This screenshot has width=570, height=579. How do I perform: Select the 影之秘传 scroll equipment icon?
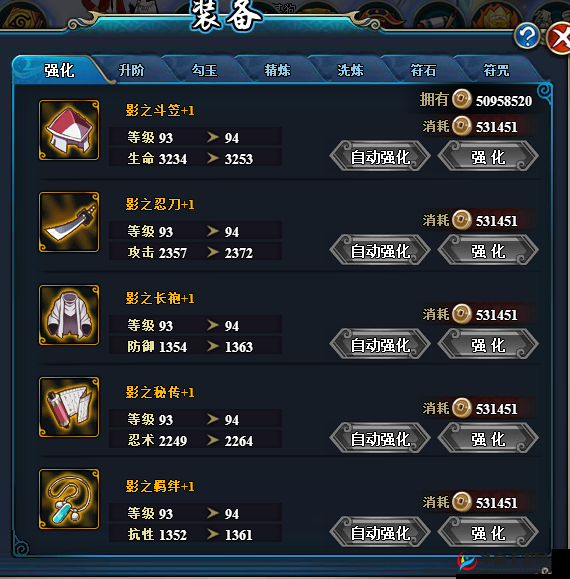pos(69,407)
